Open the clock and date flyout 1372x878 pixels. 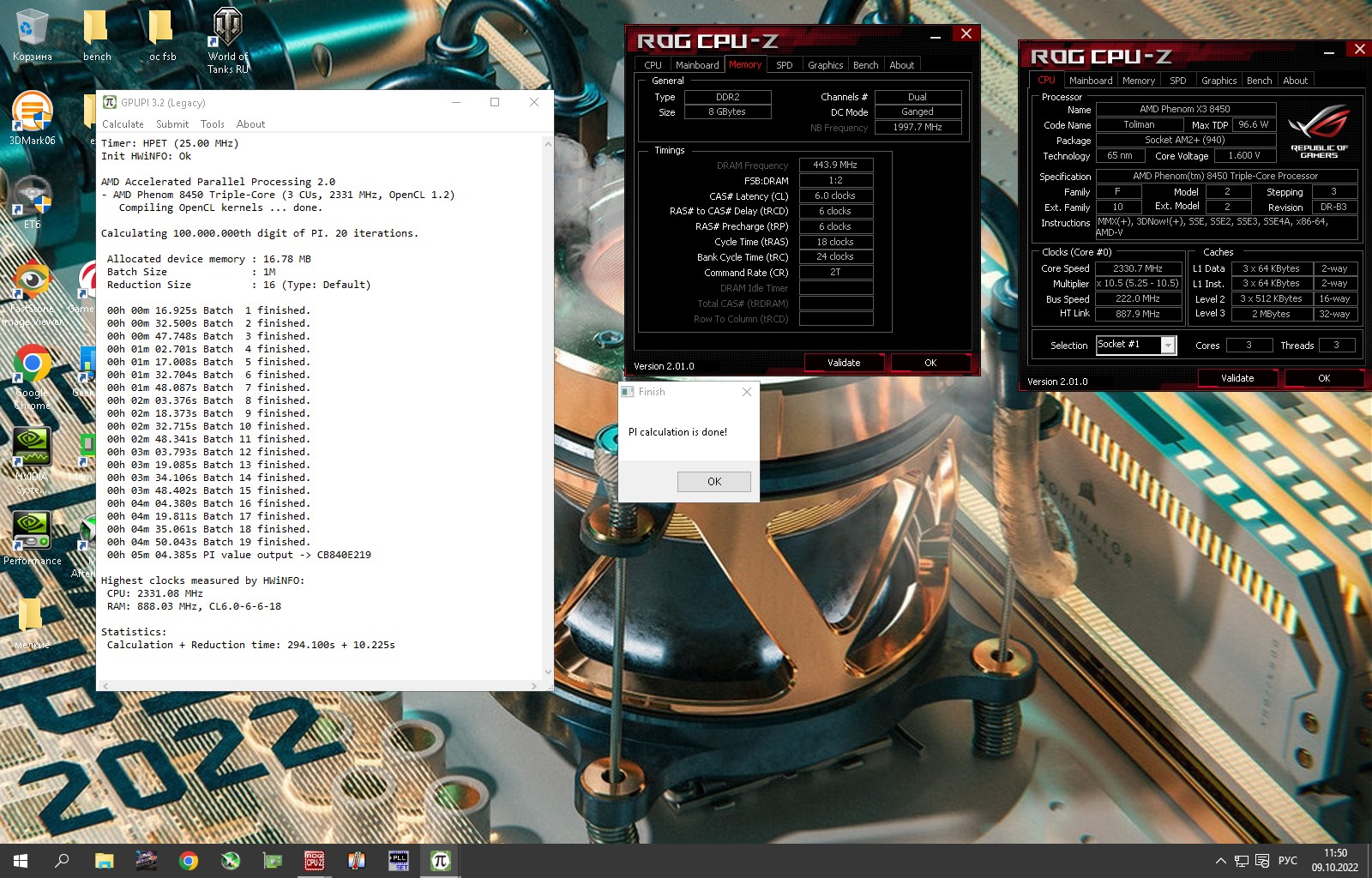(1334, 861)
